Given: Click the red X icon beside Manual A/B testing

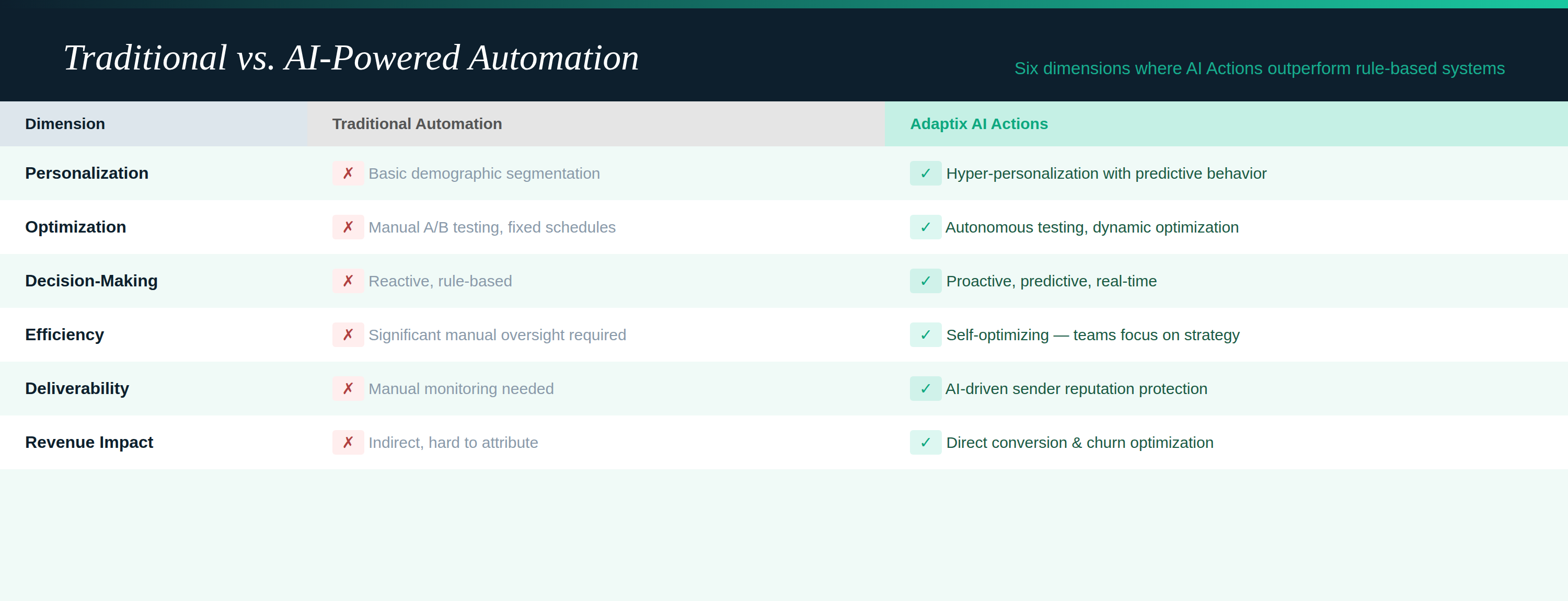Looking at the screenshot, I should pyautogui.click(x=348, y=227).
